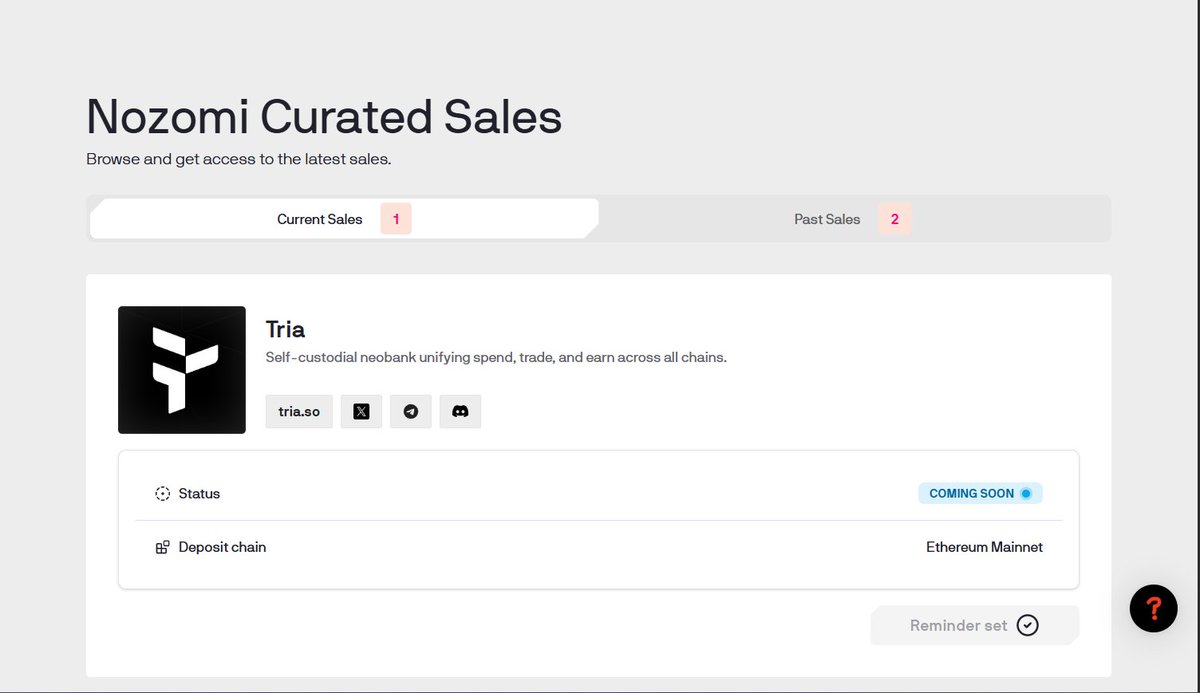Open Tria's X (Twitter) profile icon
The width and height of the screenshot is (1200, 693).
coord(361,411)
